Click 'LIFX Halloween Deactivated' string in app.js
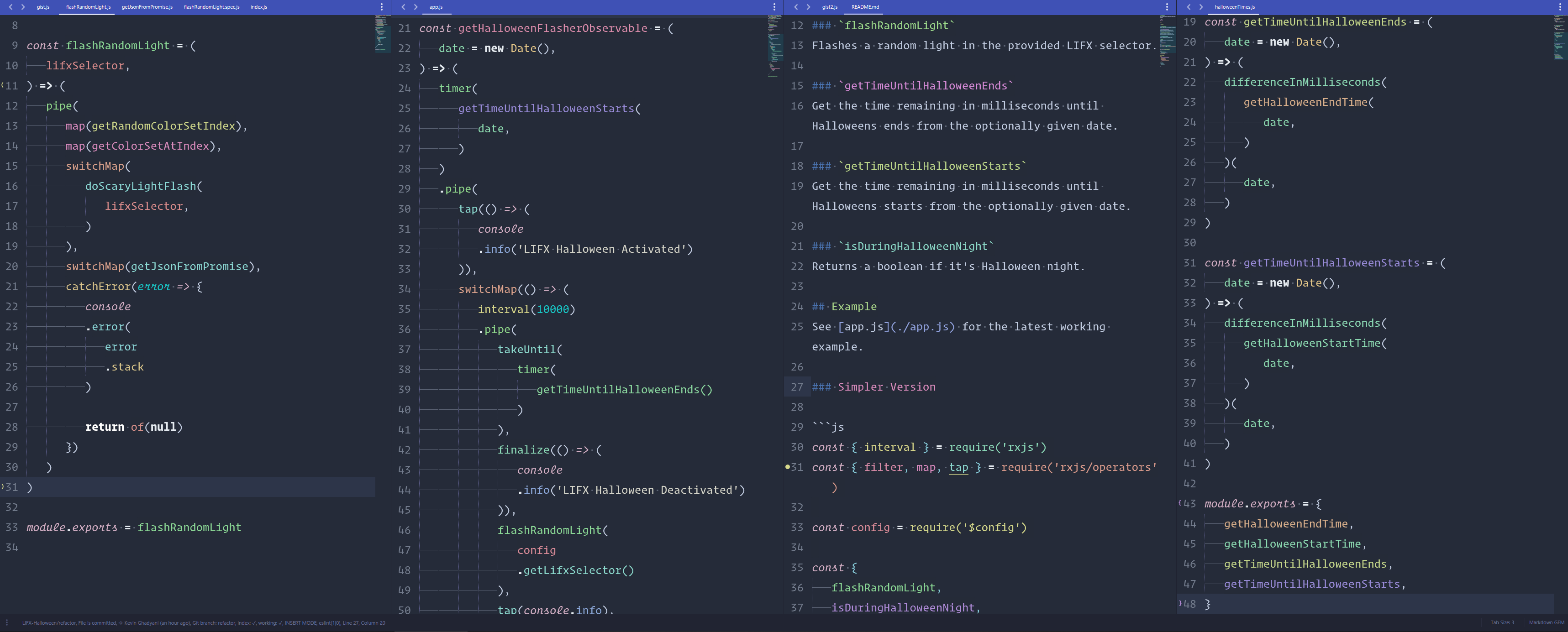Viewport: 1568px width, 632px height. (x=651, y=490)
